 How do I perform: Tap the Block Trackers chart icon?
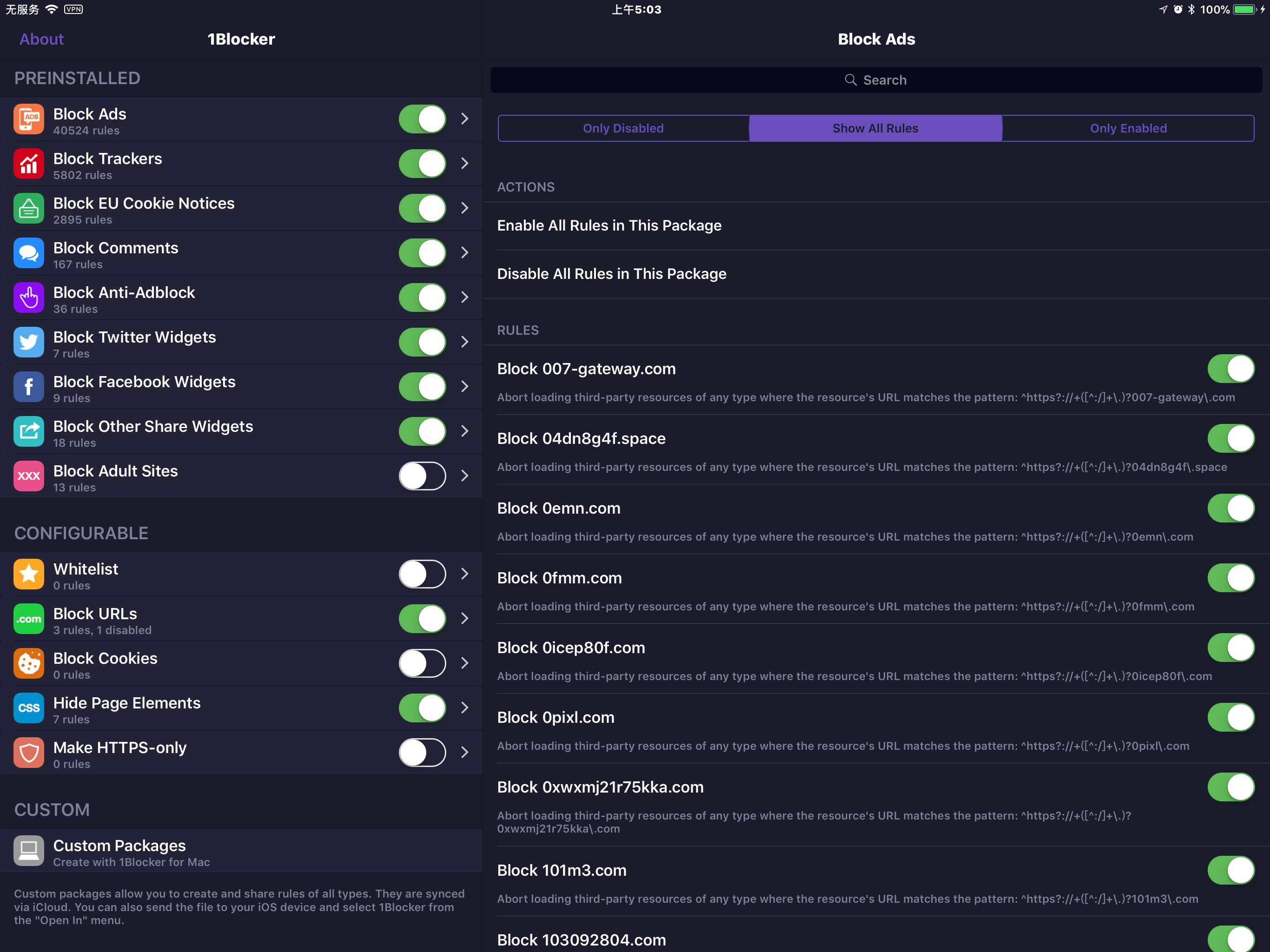tap(29, 164)
